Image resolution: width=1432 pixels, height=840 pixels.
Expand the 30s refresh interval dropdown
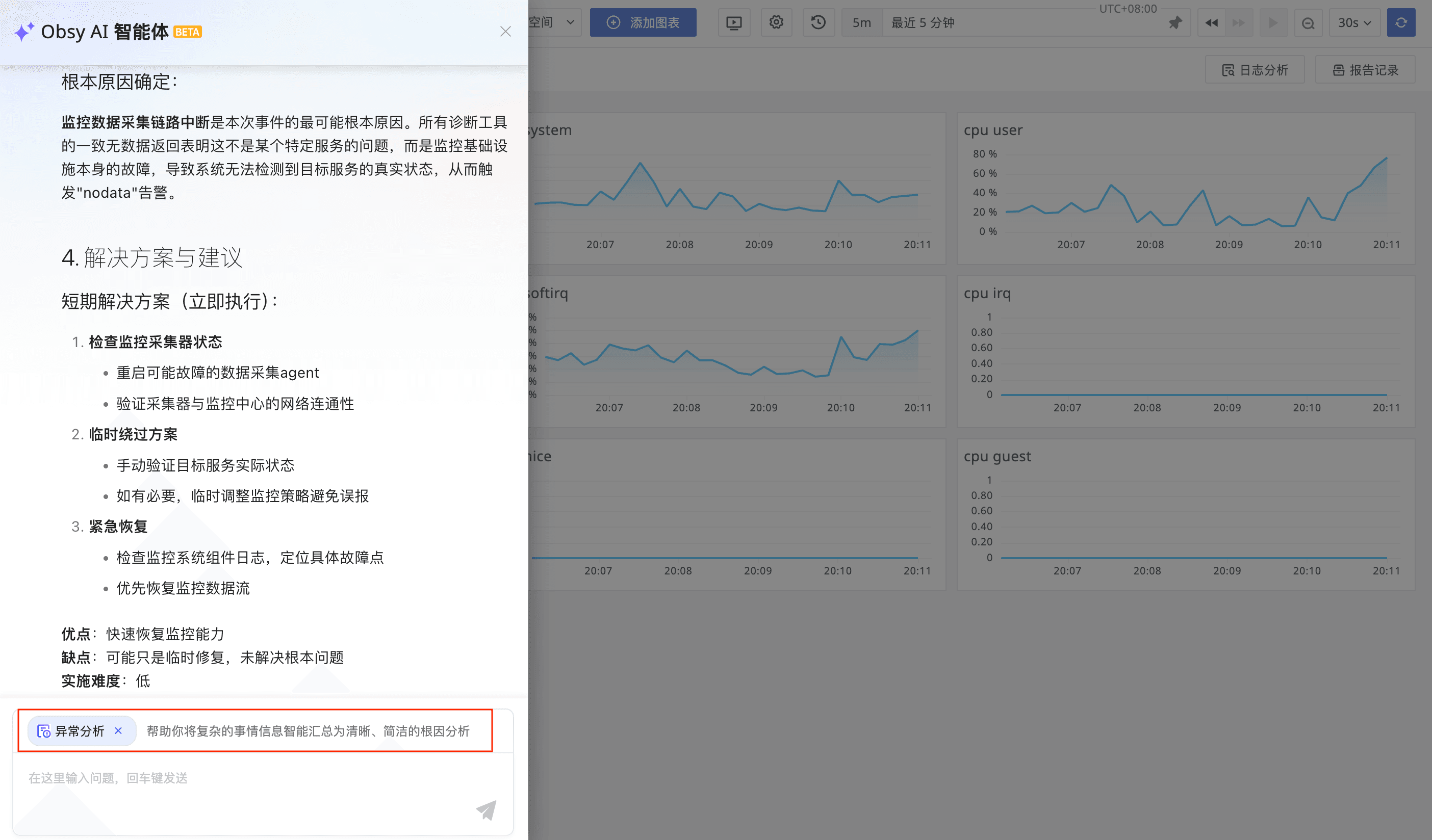(1354, 23)
